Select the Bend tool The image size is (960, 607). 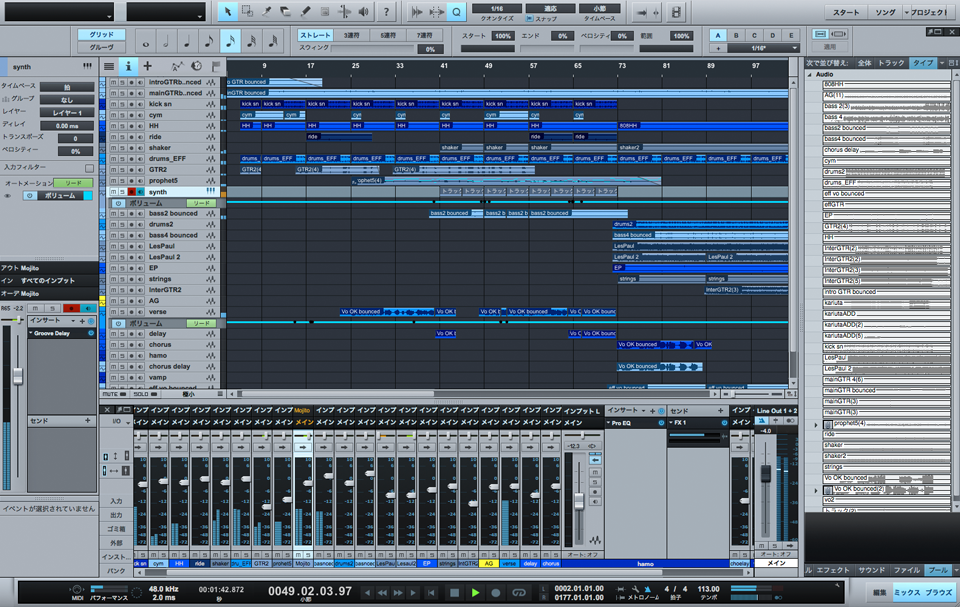pos(345,12)
